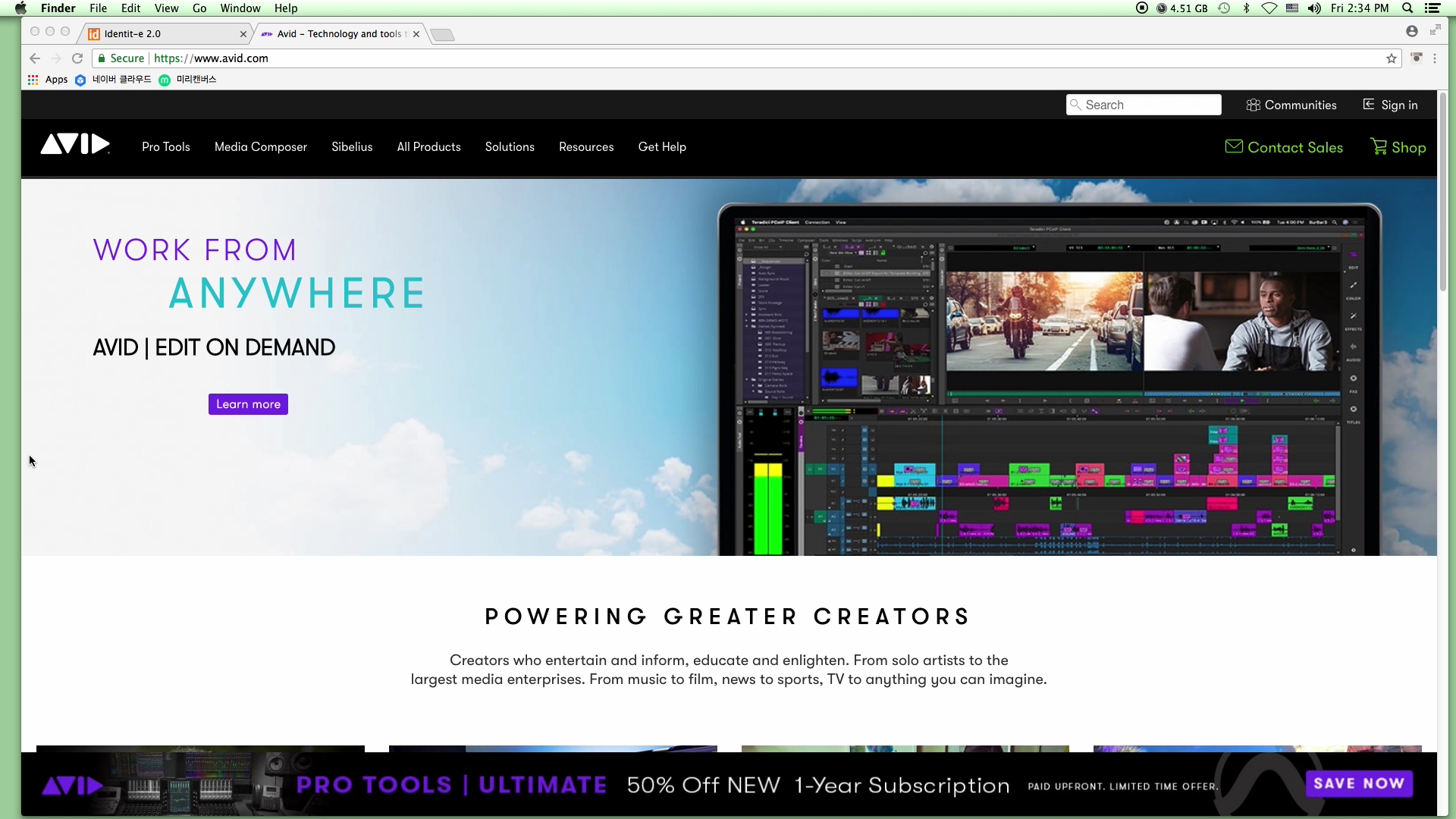Open the All Products menu

(428, 147)
